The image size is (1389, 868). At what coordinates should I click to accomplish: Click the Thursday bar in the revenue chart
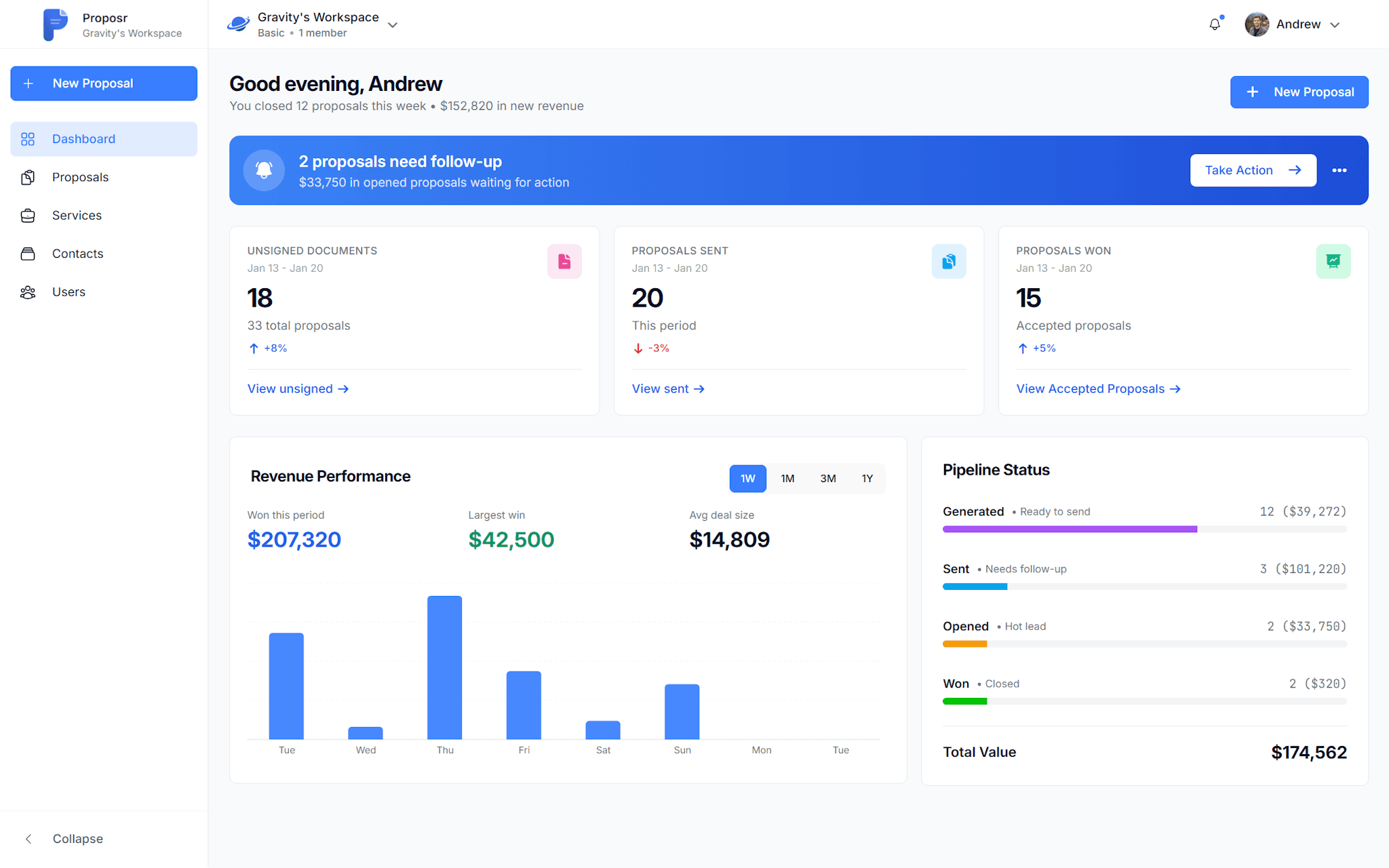point(444,667)
